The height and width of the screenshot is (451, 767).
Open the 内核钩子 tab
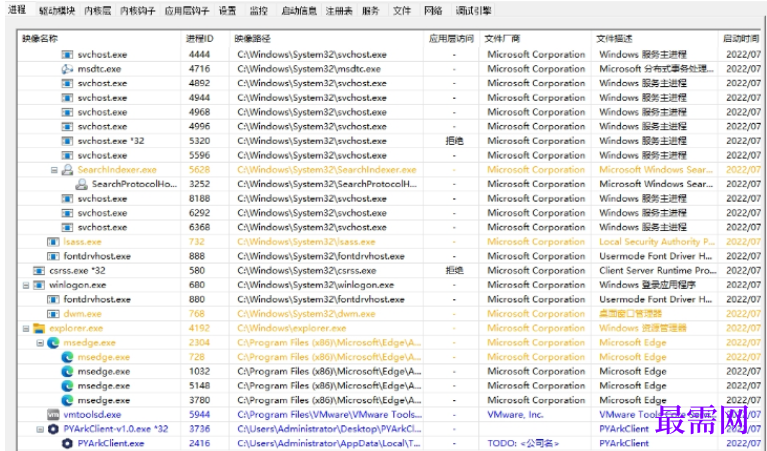coord(138,10)
